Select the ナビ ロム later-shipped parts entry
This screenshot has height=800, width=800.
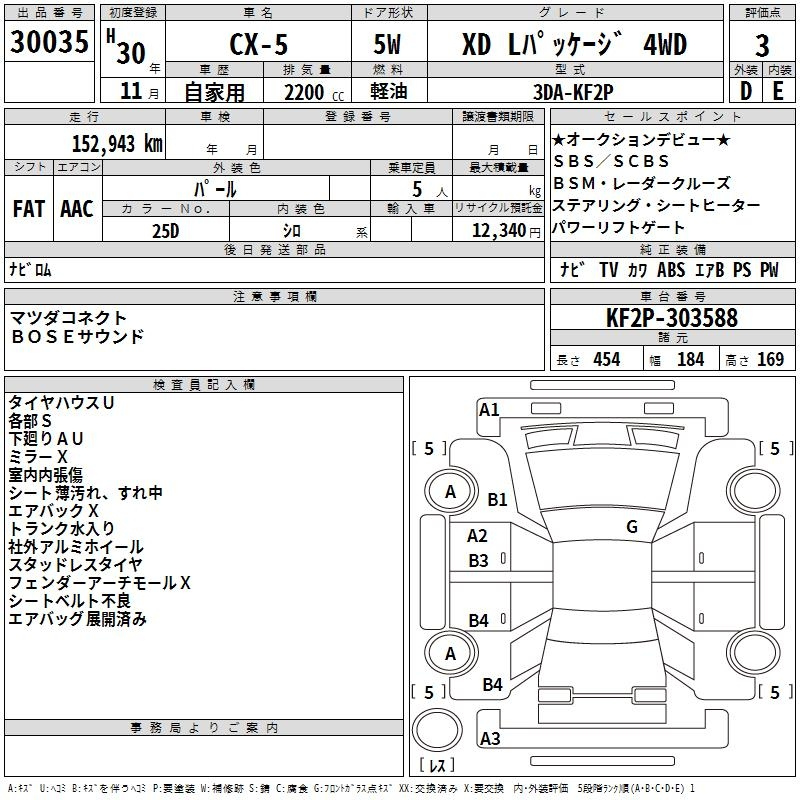click(30, 269)
